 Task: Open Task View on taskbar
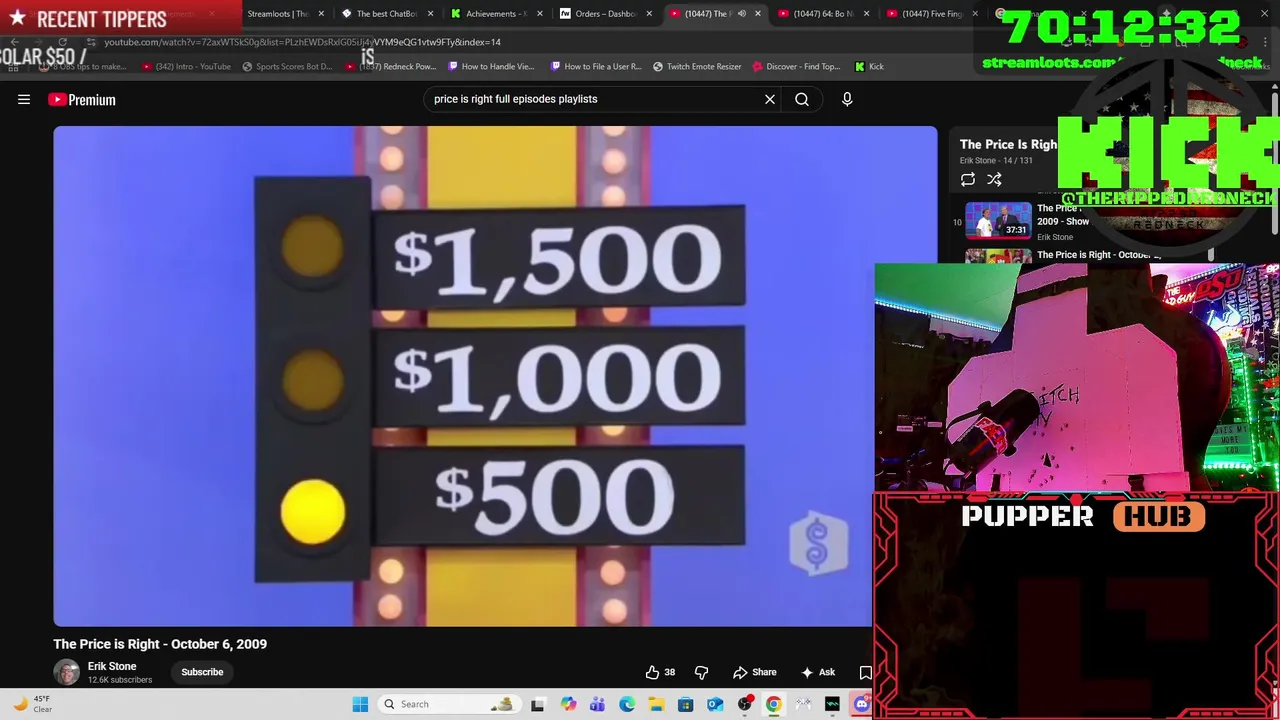(x=538, y=704)
